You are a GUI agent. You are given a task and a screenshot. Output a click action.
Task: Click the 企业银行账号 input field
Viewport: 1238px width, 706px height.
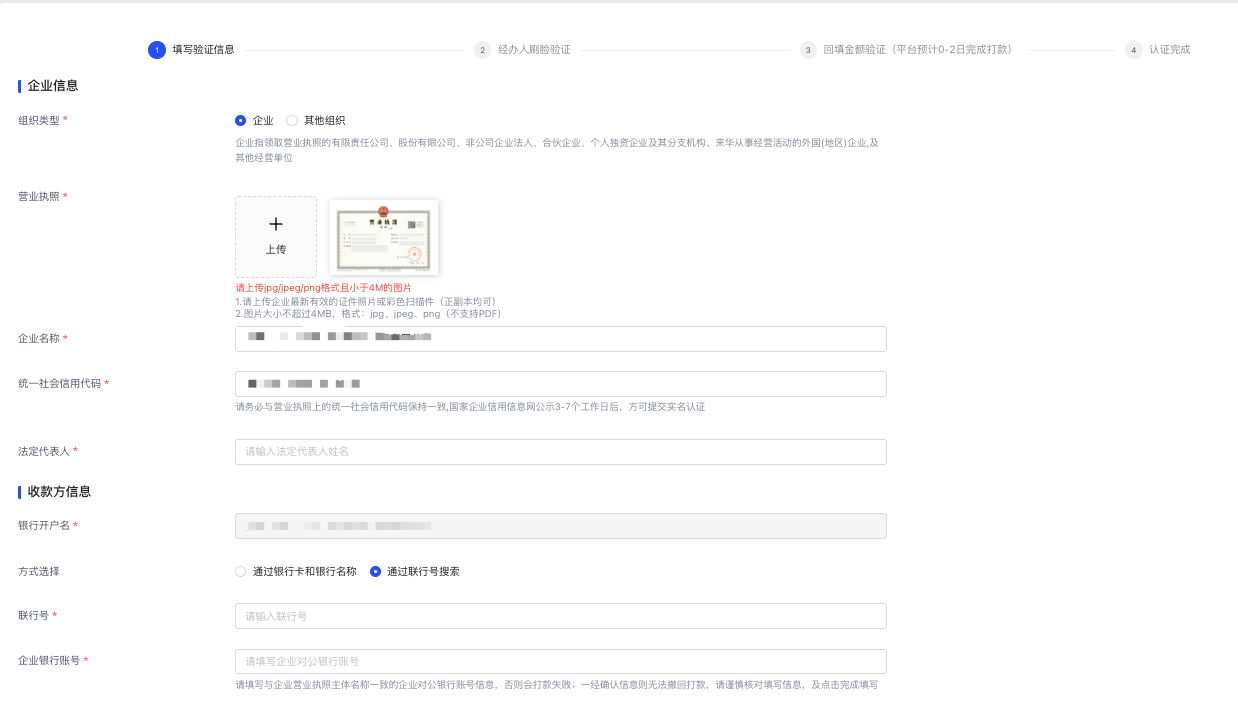(560, 662)
